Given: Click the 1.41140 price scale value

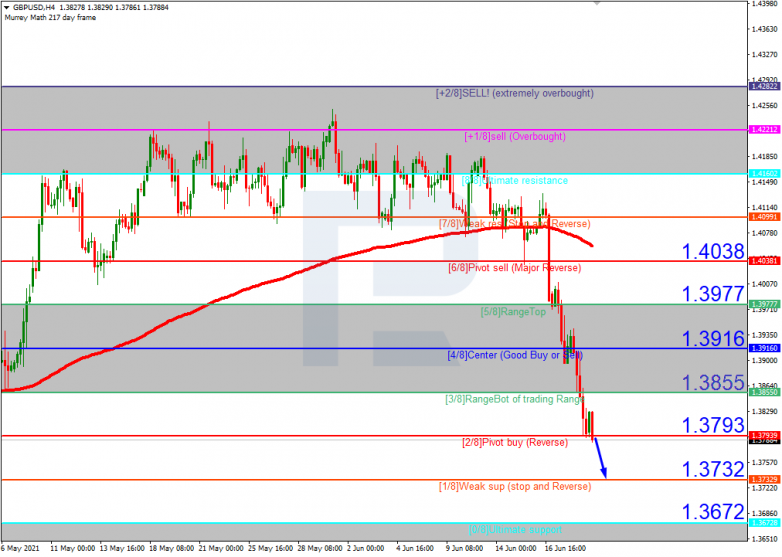Looking at the screenshot, I should [x=765, y=207].
